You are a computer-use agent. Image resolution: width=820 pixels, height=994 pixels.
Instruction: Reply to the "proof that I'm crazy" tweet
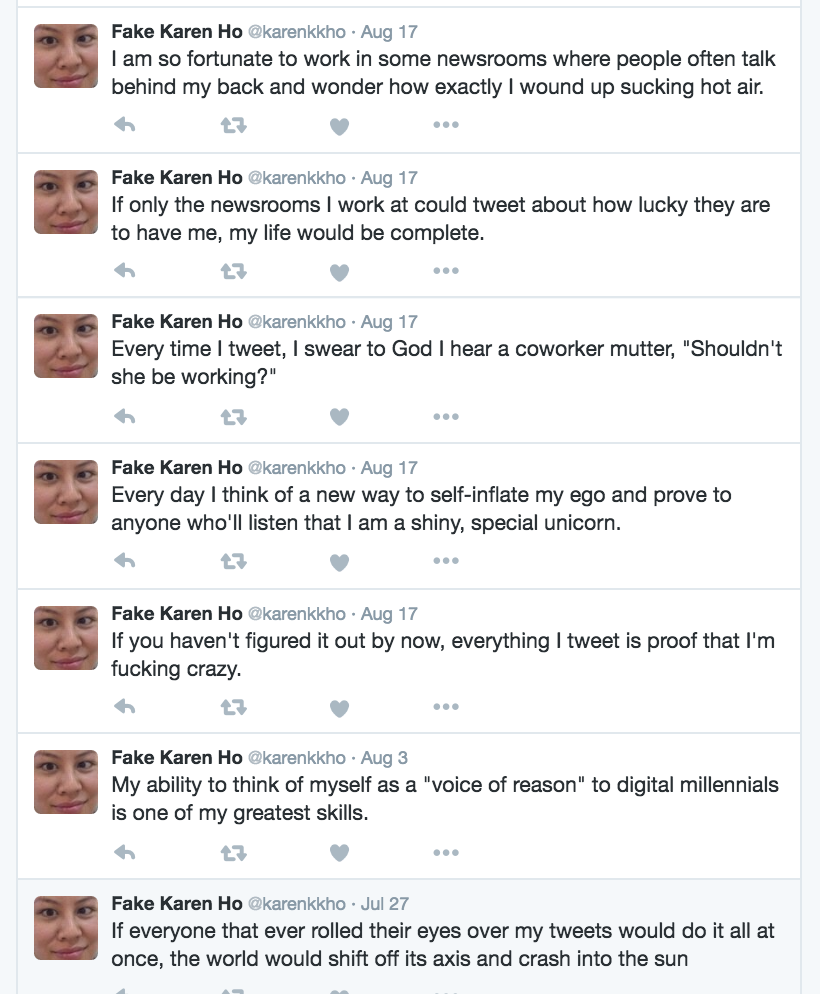[x=124, y=708]
